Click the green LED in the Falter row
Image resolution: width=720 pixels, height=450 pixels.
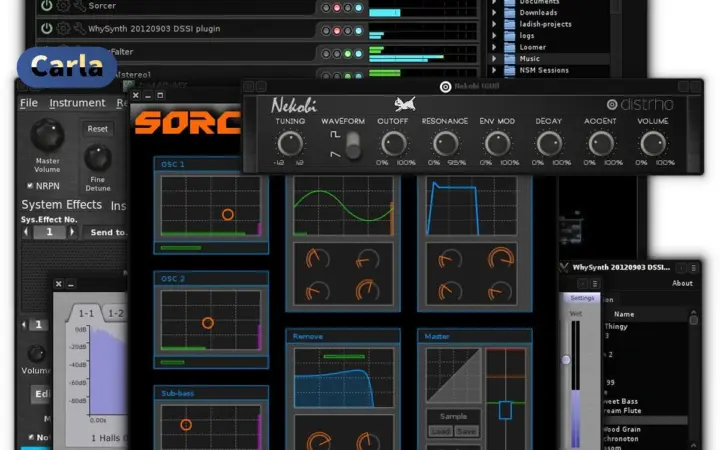348,54
